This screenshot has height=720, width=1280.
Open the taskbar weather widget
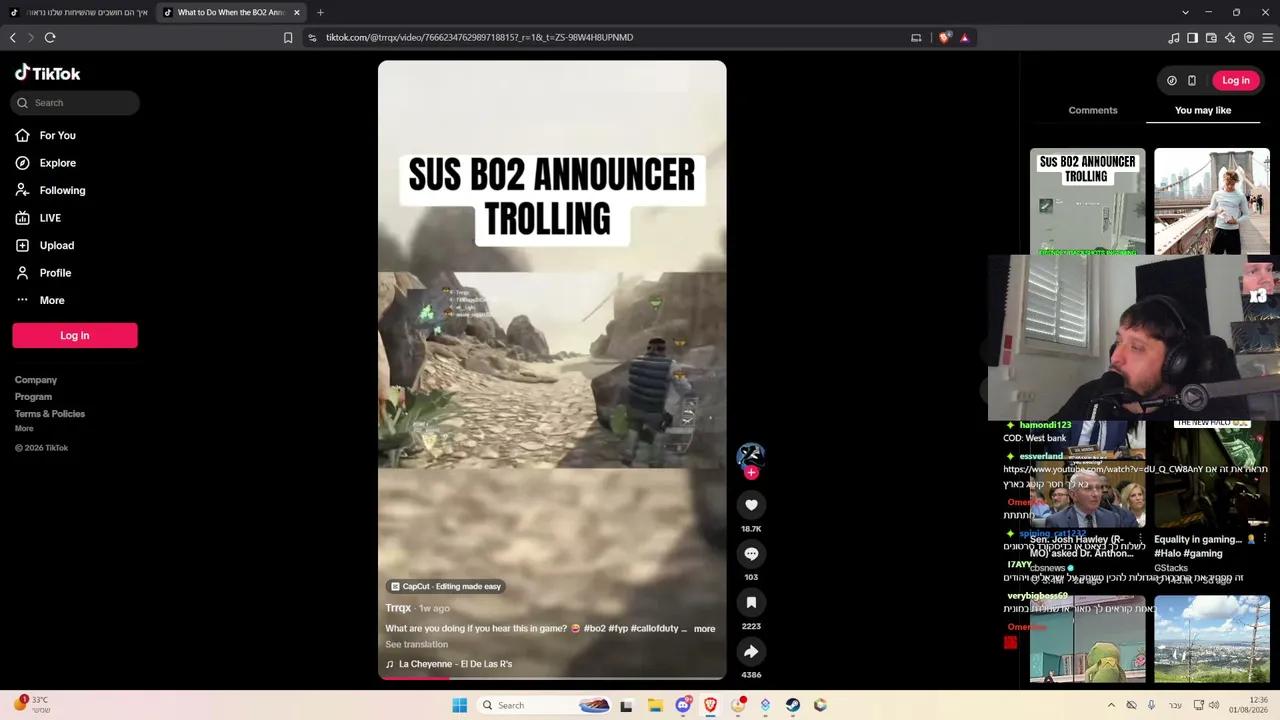[30, 705]
